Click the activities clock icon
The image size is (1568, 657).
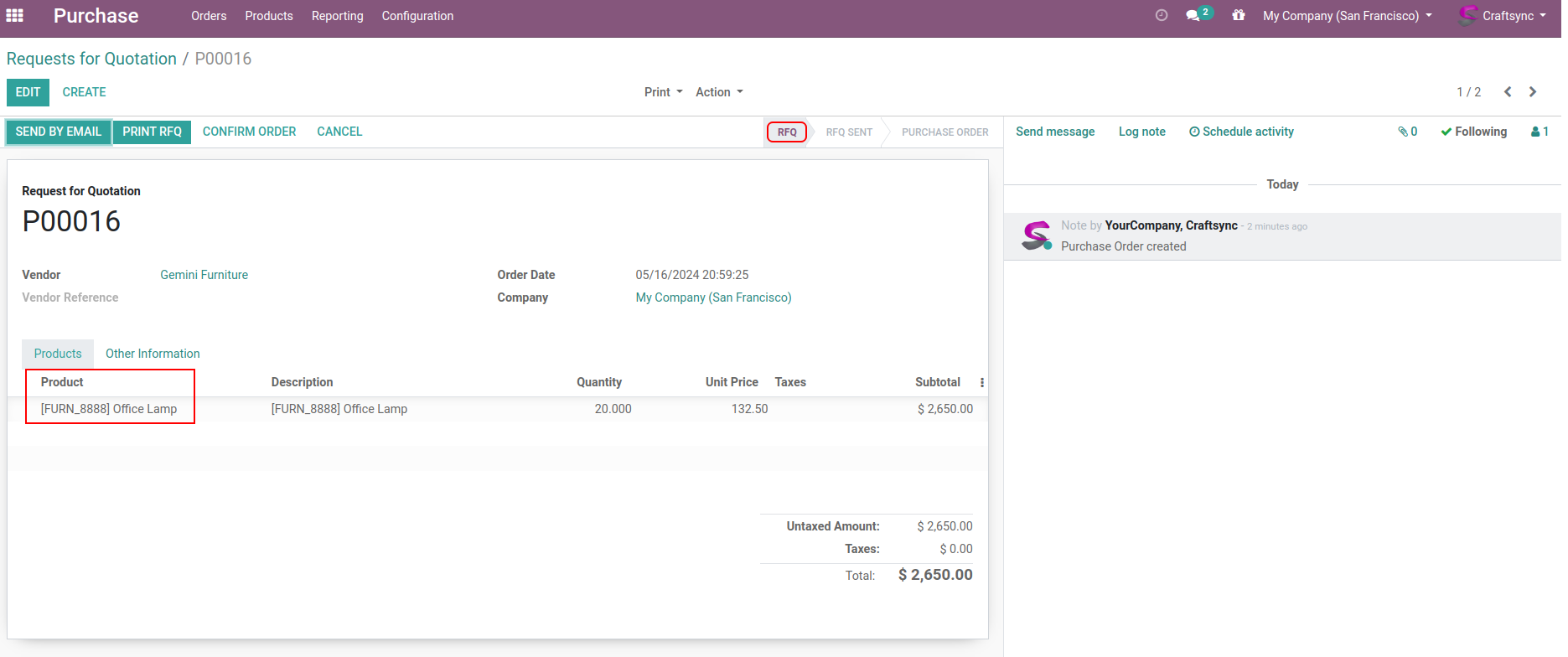(x=1161, y=15)
